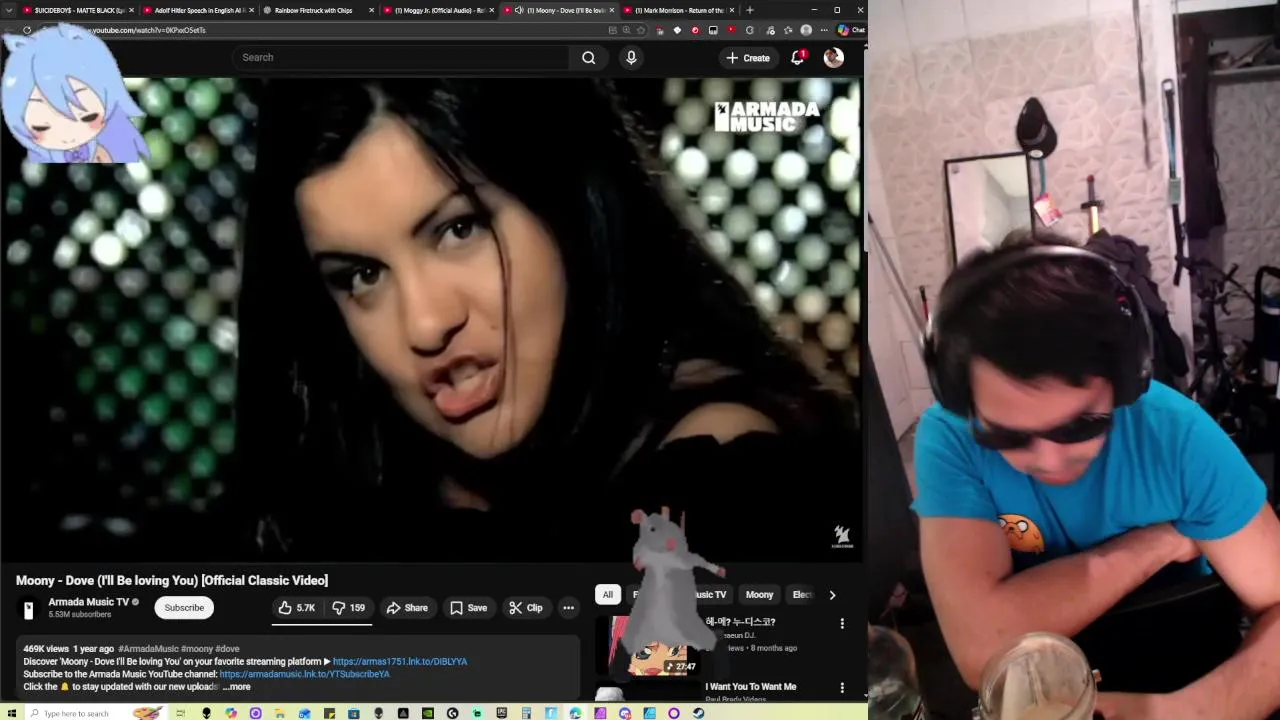
Task: Like the video showing 5.7K
Action: click(x=297, y=608)
